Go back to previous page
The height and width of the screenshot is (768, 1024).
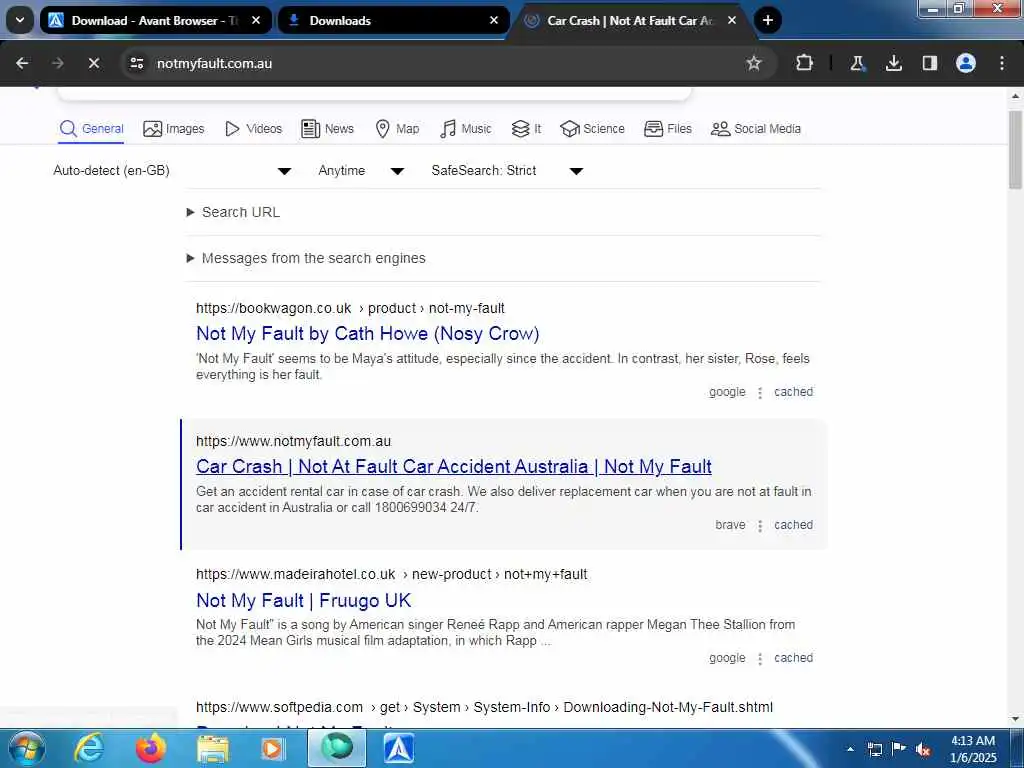point(22,63)
